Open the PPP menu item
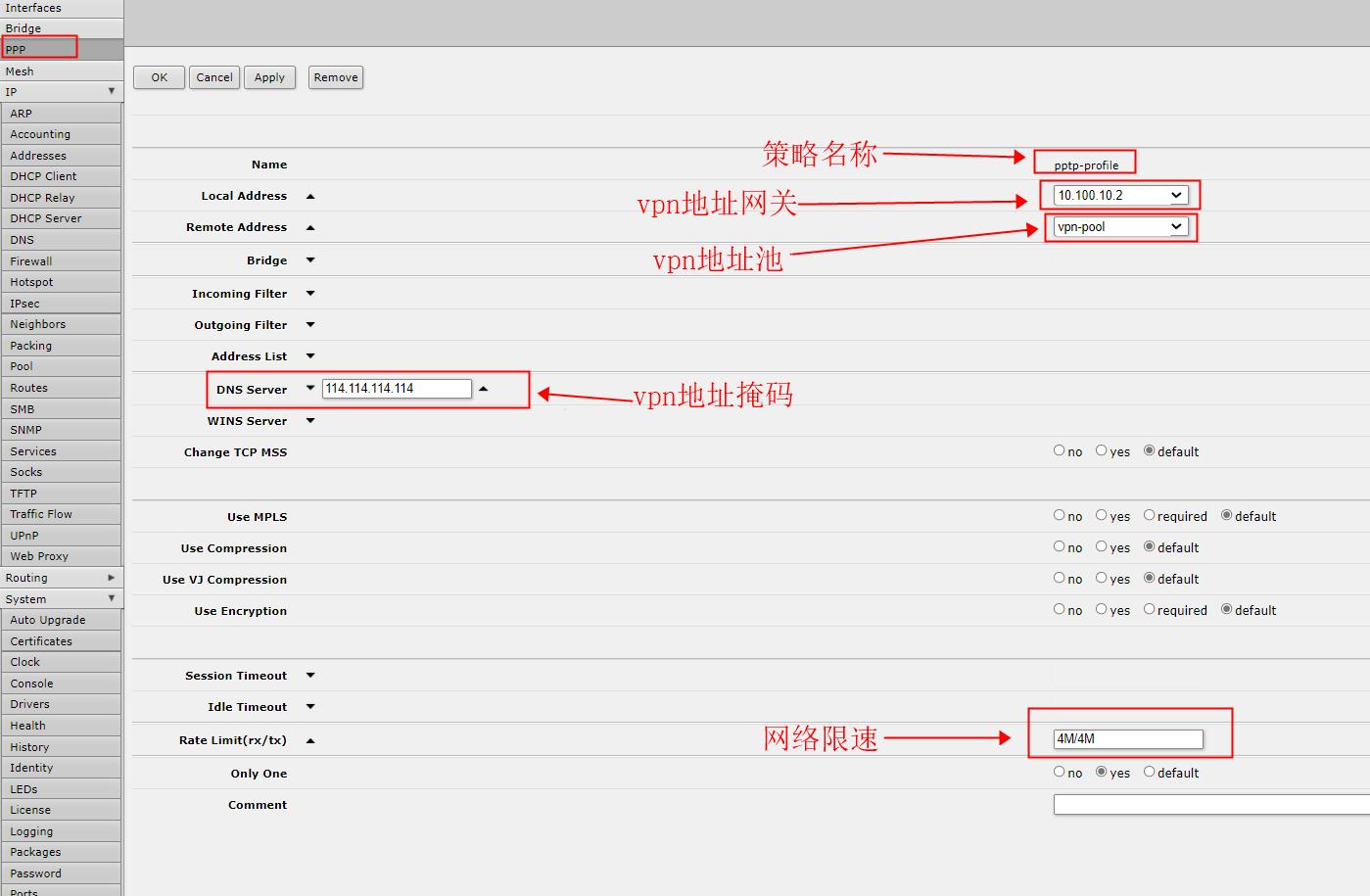Viewport: 1370px width, 896px height. tap(39, 49)
